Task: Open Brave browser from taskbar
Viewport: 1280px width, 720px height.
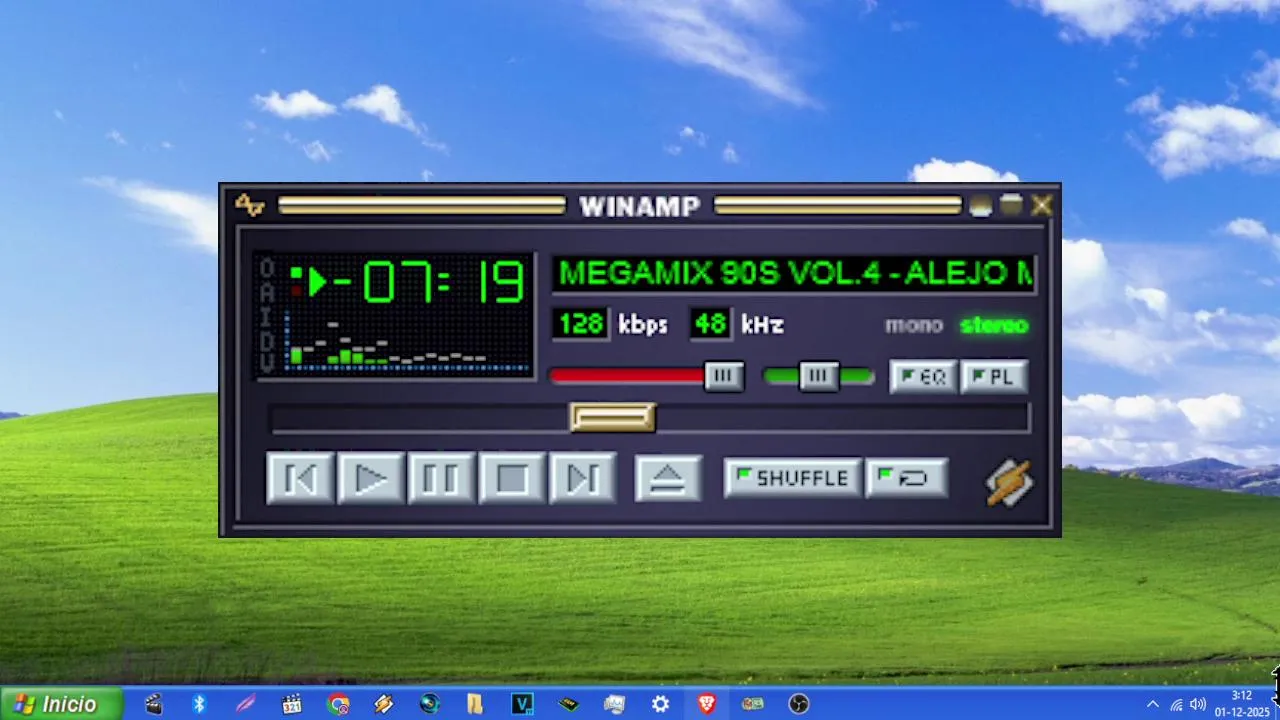Action: click(707, 704)
